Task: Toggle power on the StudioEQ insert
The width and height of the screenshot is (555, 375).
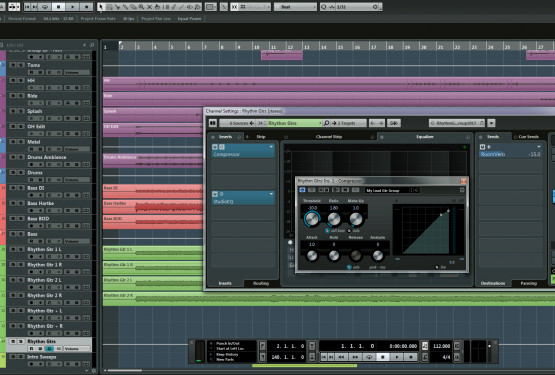Action: pos(215,194)
